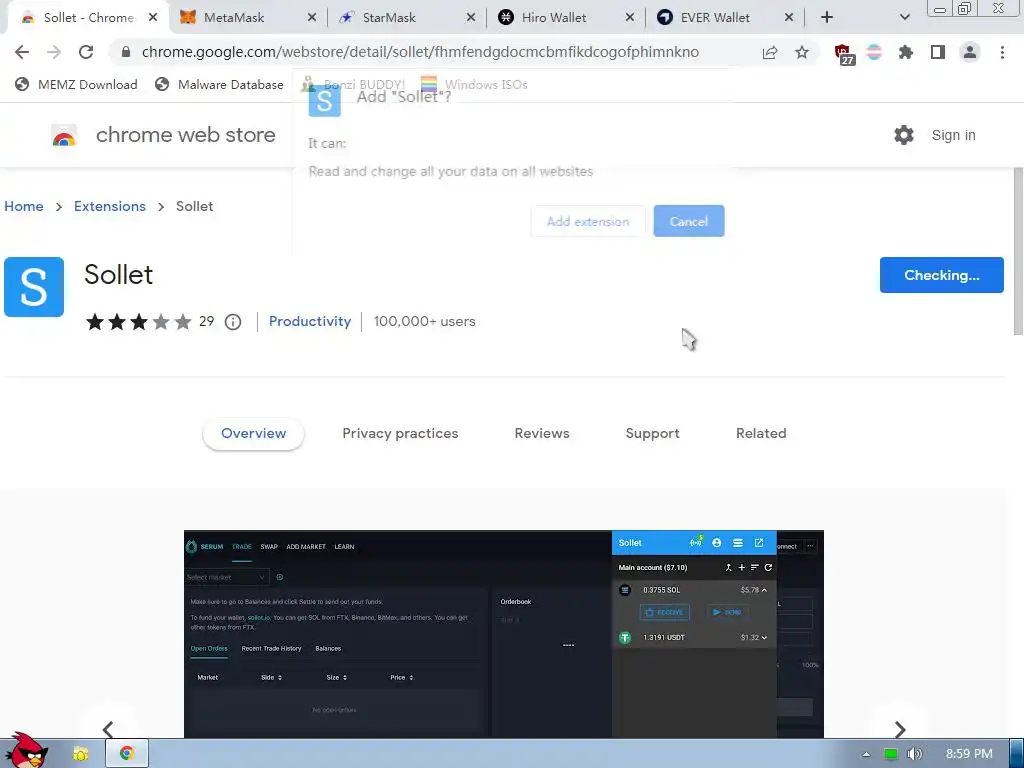Open the Bonzi BUDDY! bookmark
Image resolution: width=1024 pixels, height=768 pixels.
coord(353,84)
